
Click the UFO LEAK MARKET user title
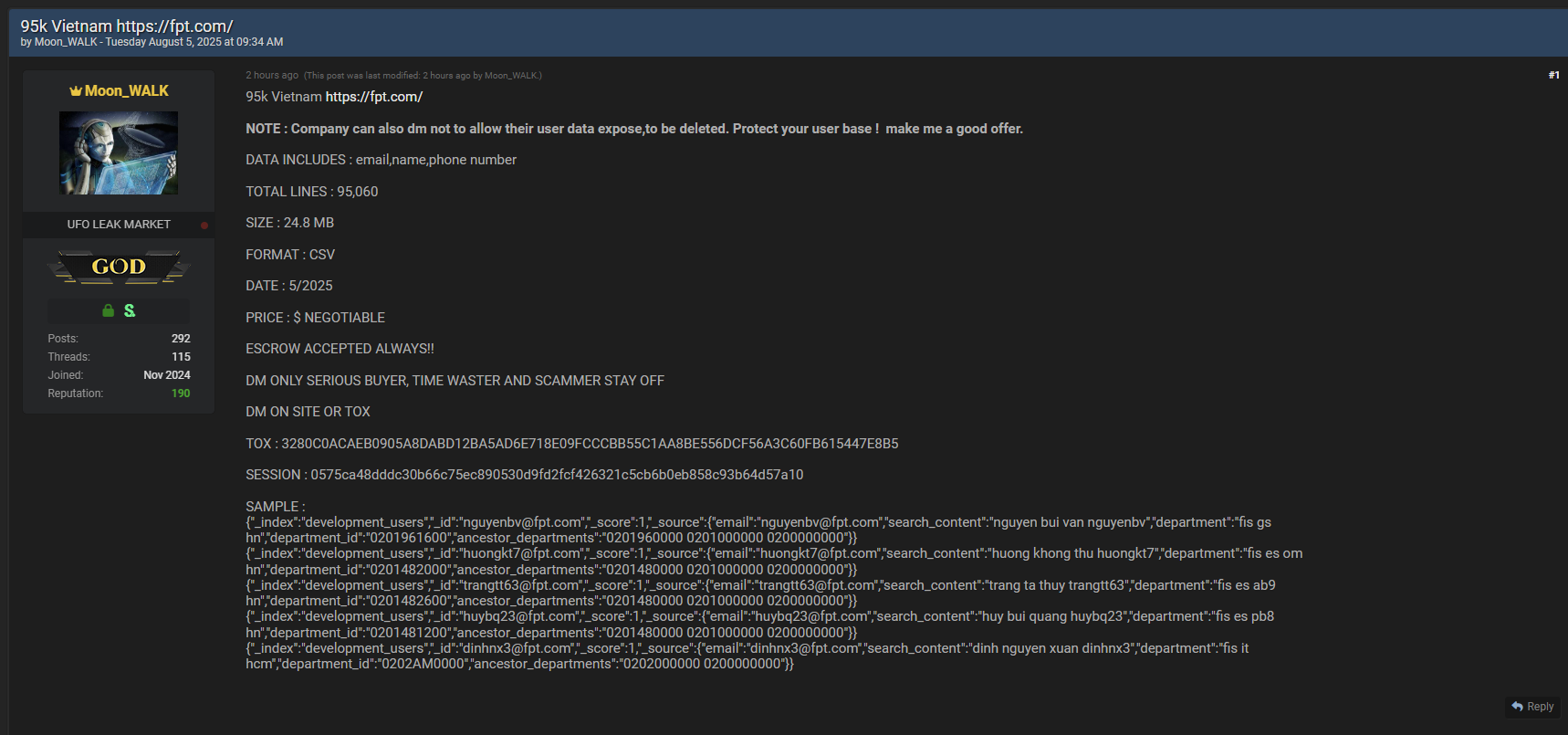tap(119, 225)
